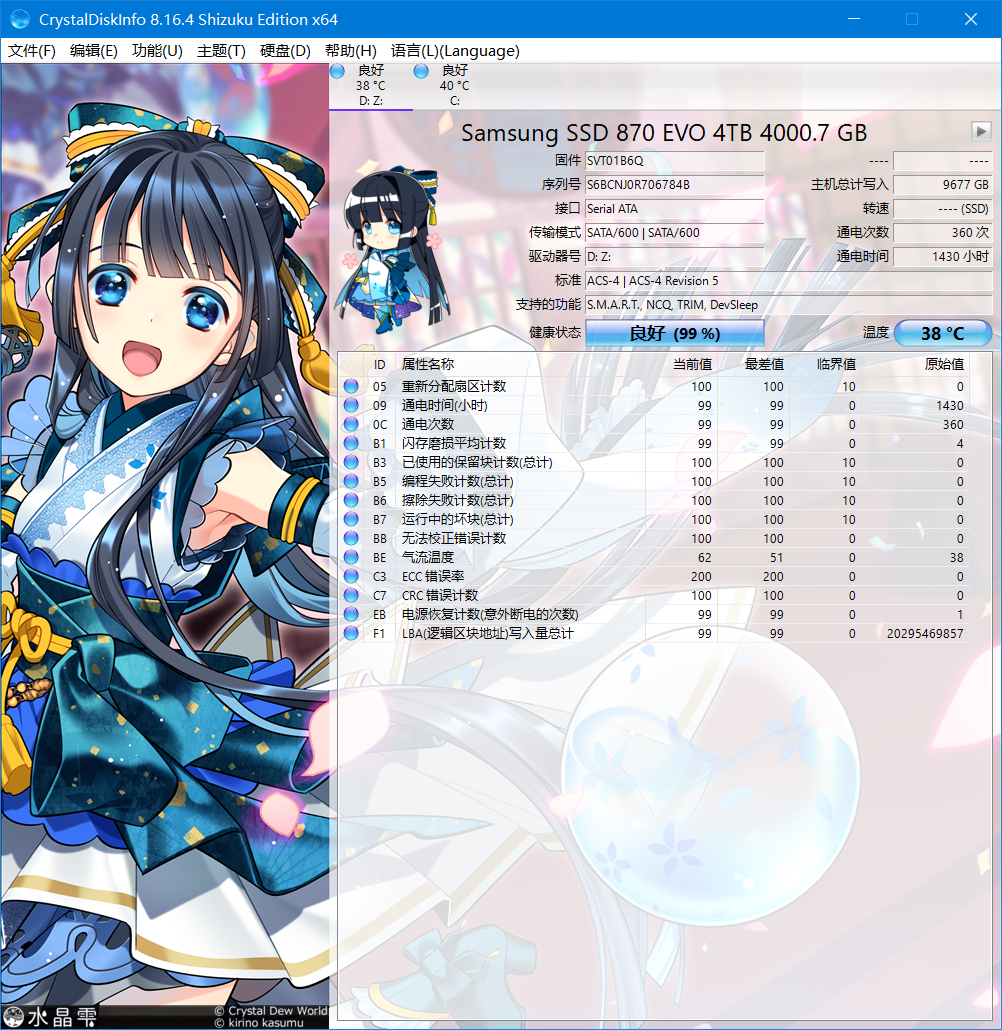Open the 帮助(H) menu

[x=351, y=51]
